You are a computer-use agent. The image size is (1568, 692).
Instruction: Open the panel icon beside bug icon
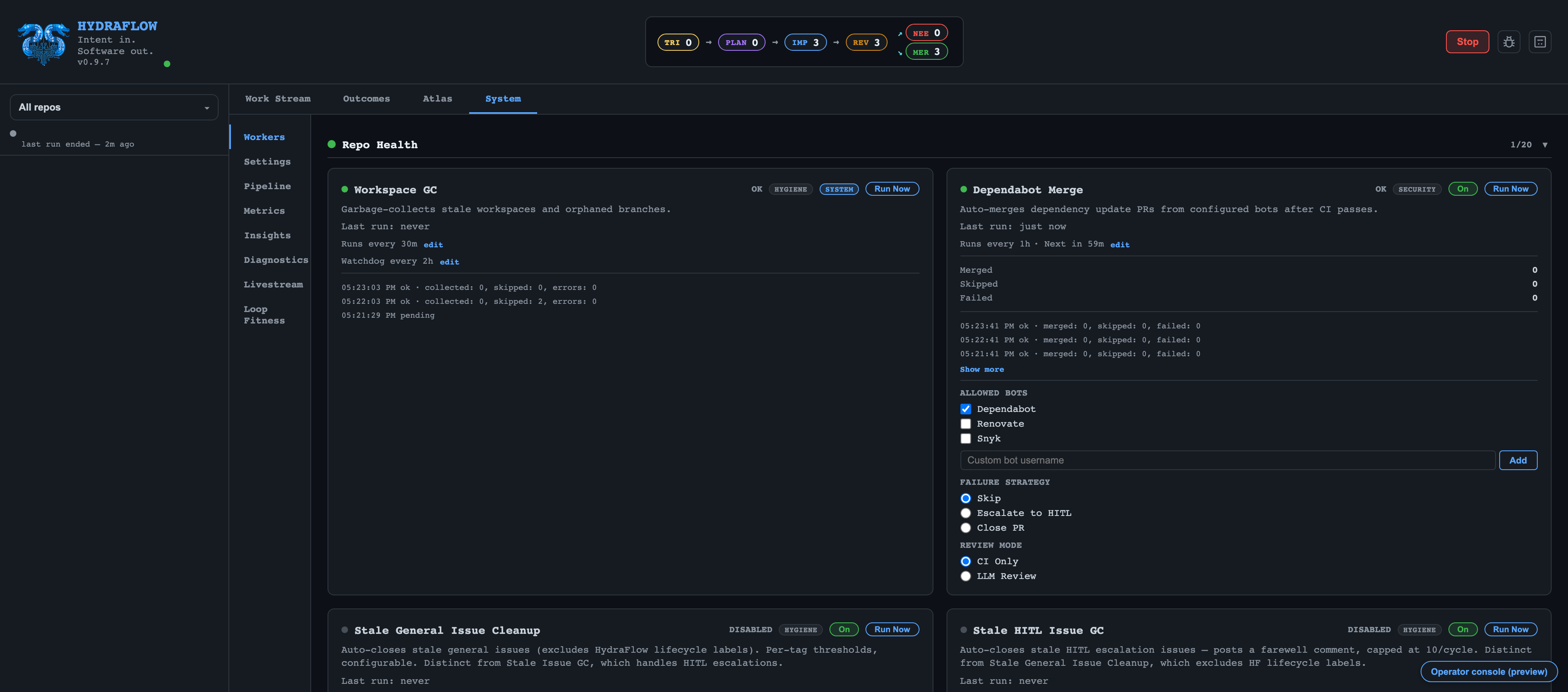click(1540, 42)
